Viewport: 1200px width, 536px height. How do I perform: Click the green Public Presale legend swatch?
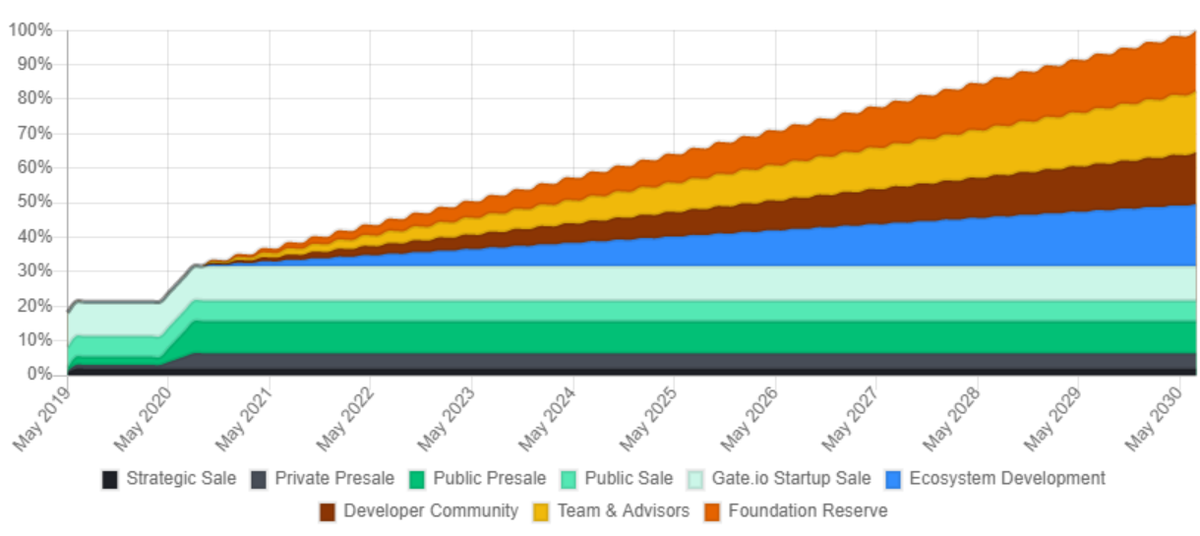click(416, 479)
